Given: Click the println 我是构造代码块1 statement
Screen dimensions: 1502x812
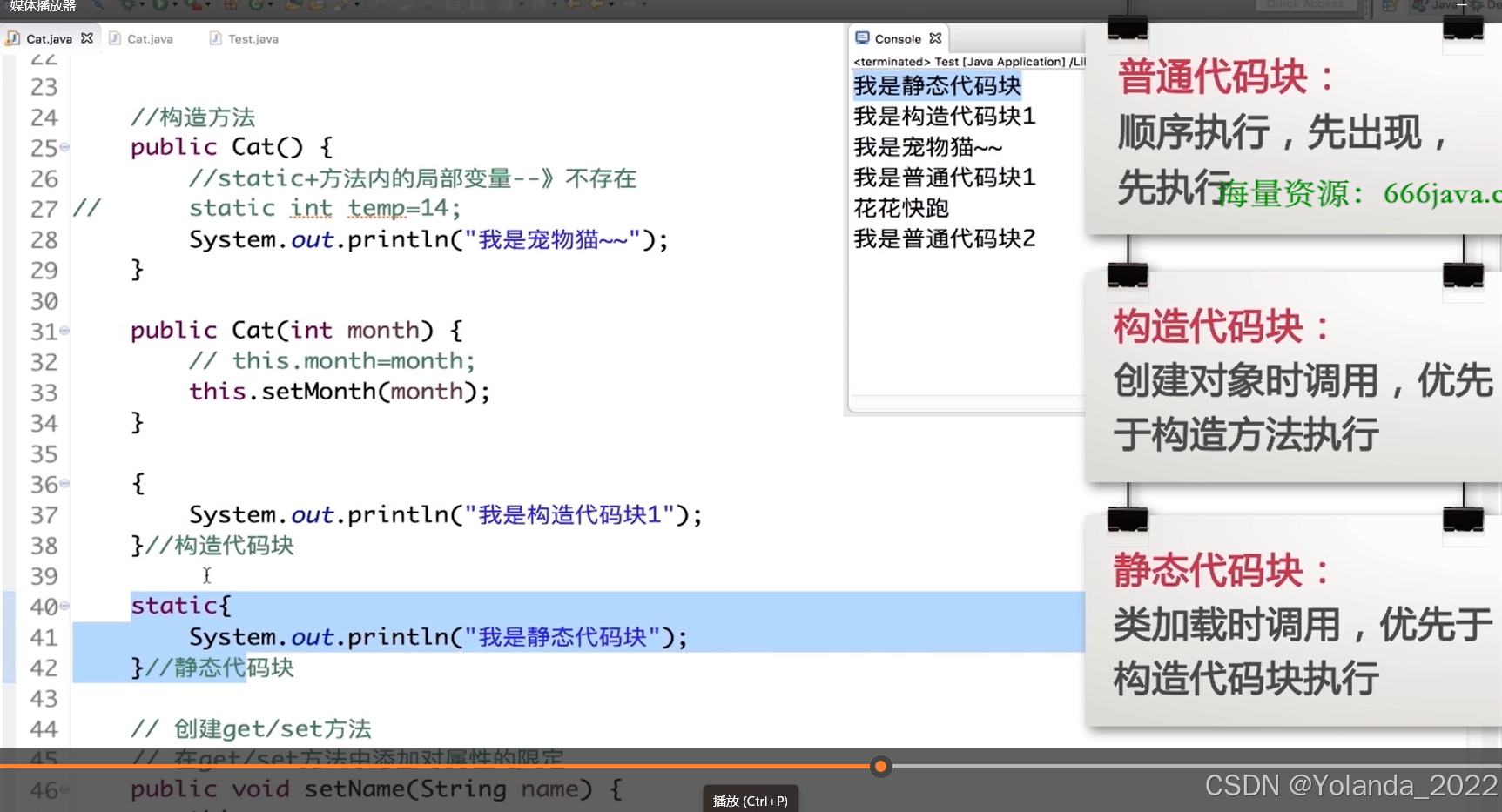Looking at the screenshot, I should (445, 514).
